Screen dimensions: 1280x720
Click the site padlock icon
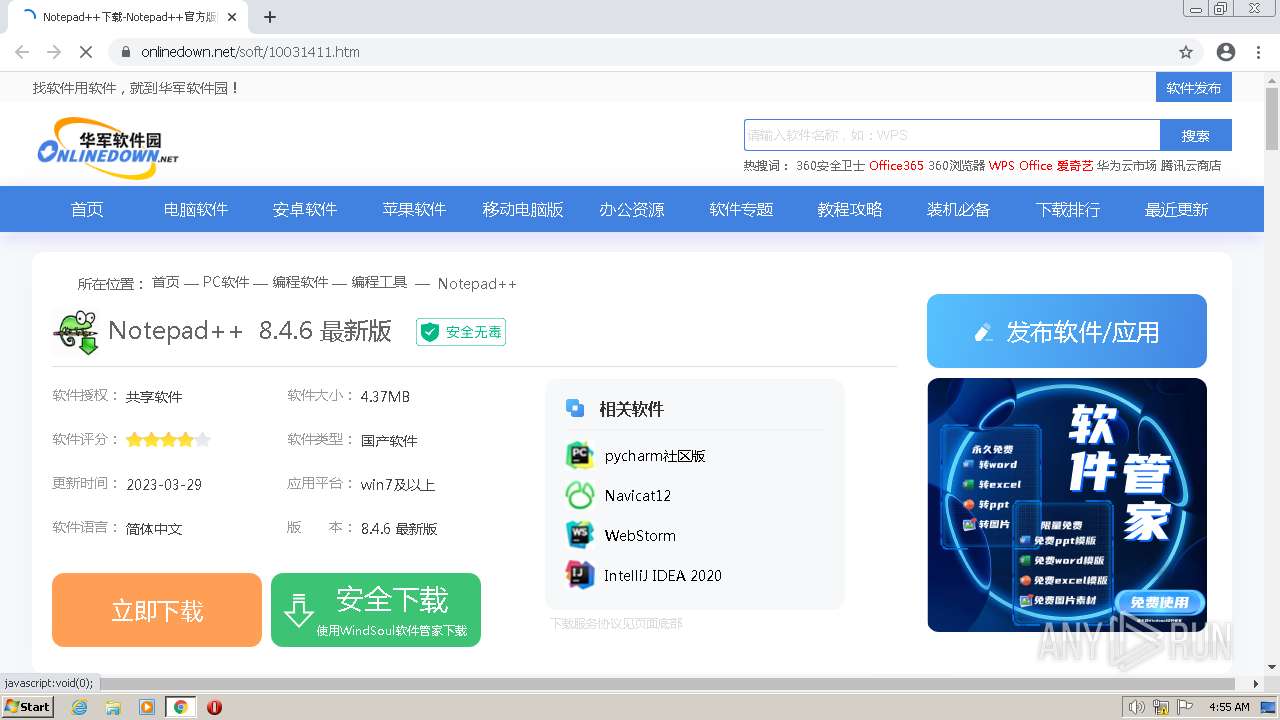[x=126, y=52]
